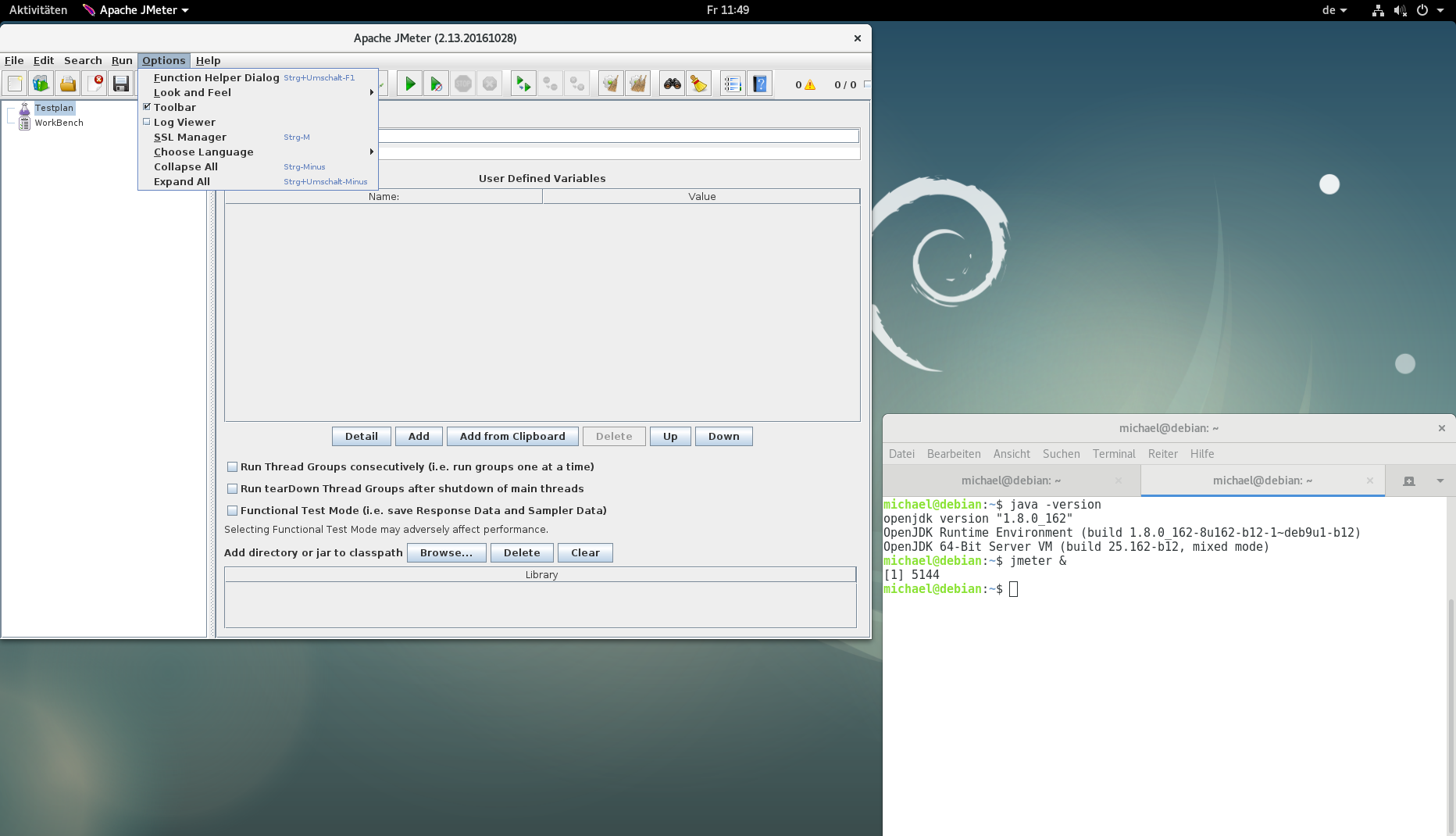Open Function Helper list icon
This screenshot has height=836, width=1456.
733,84
